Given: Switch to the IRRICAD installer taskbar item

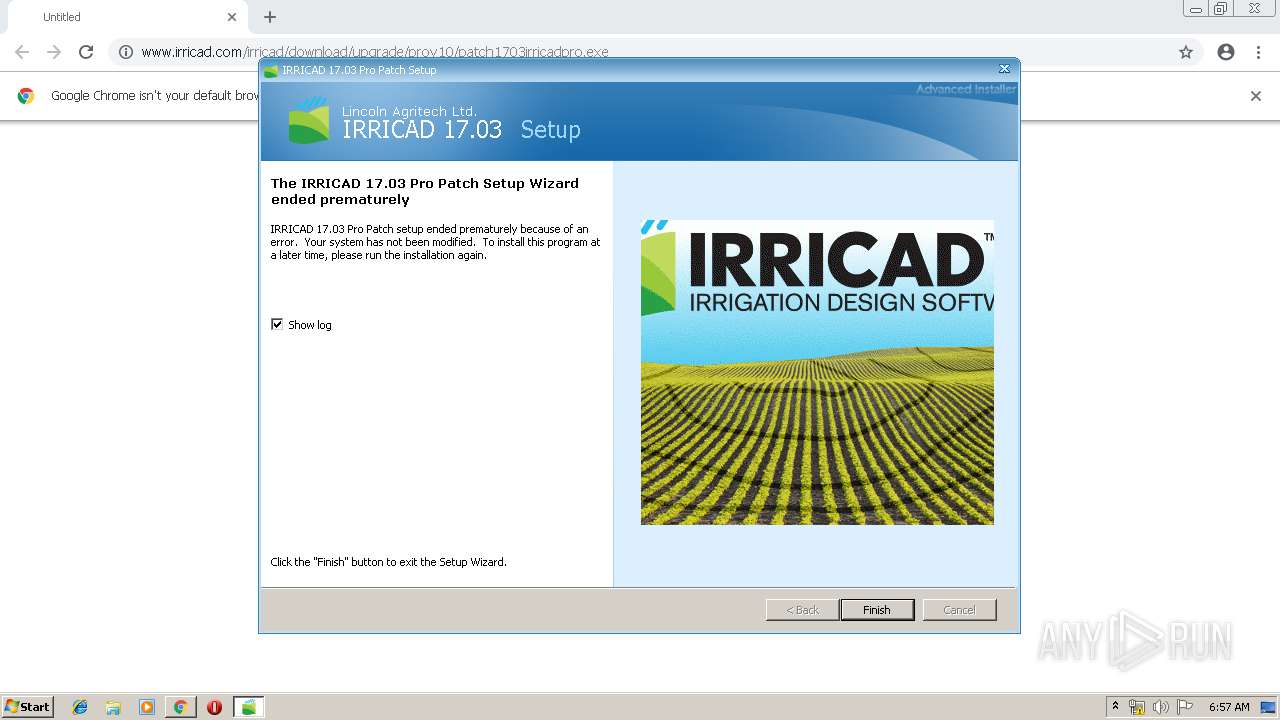Looking at the screenshot, I should click(x=249, y=707).
